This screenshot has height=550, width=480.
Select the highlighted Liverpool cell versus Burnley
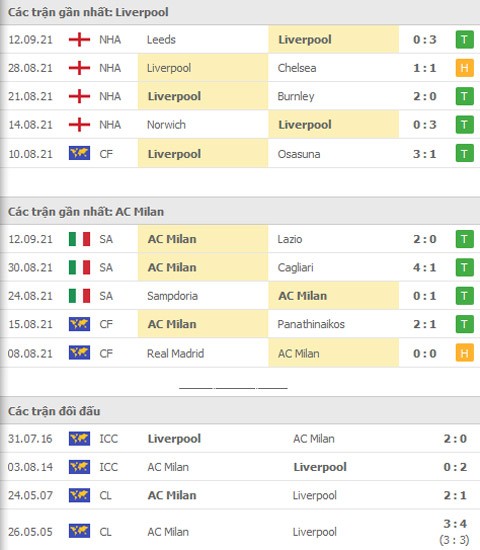click(203, 96)
